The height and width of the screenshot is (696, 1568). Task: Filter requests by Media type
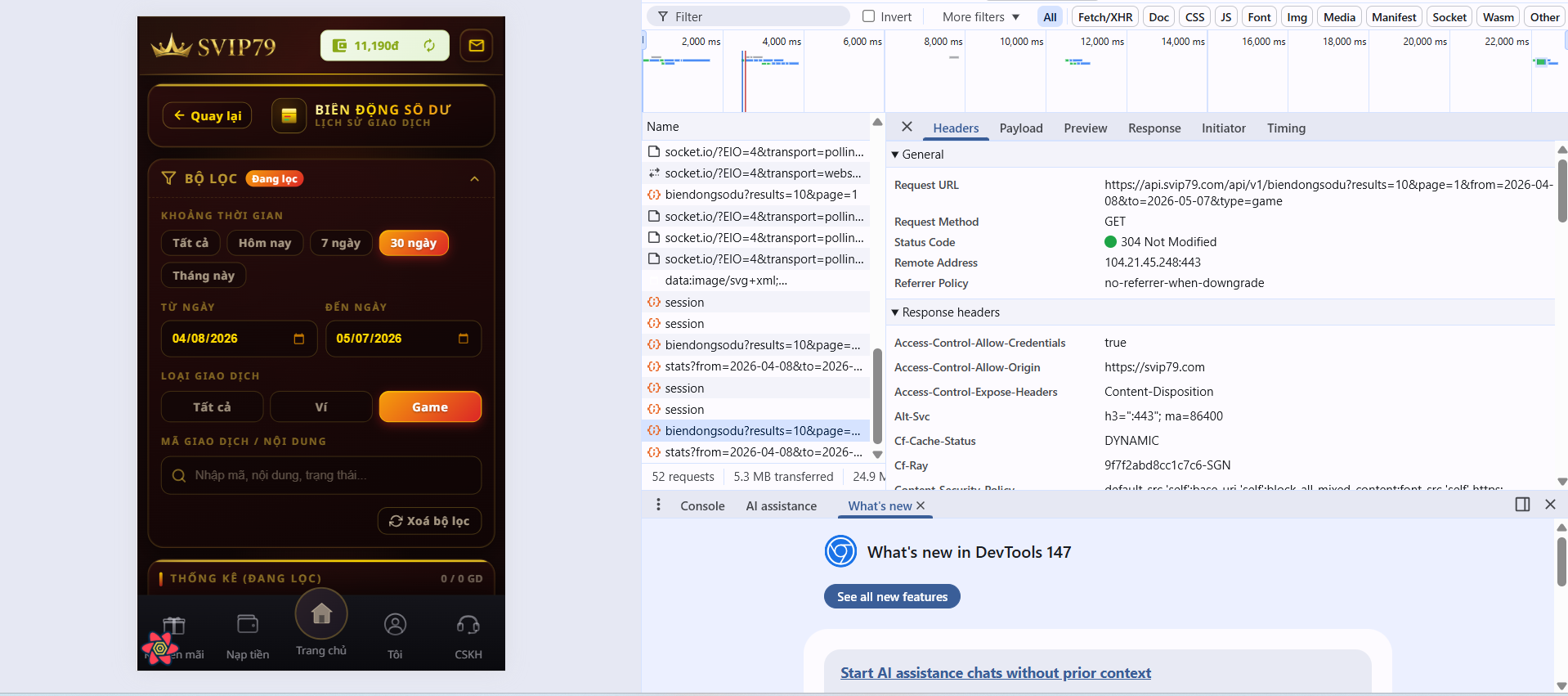point(1339,16)
